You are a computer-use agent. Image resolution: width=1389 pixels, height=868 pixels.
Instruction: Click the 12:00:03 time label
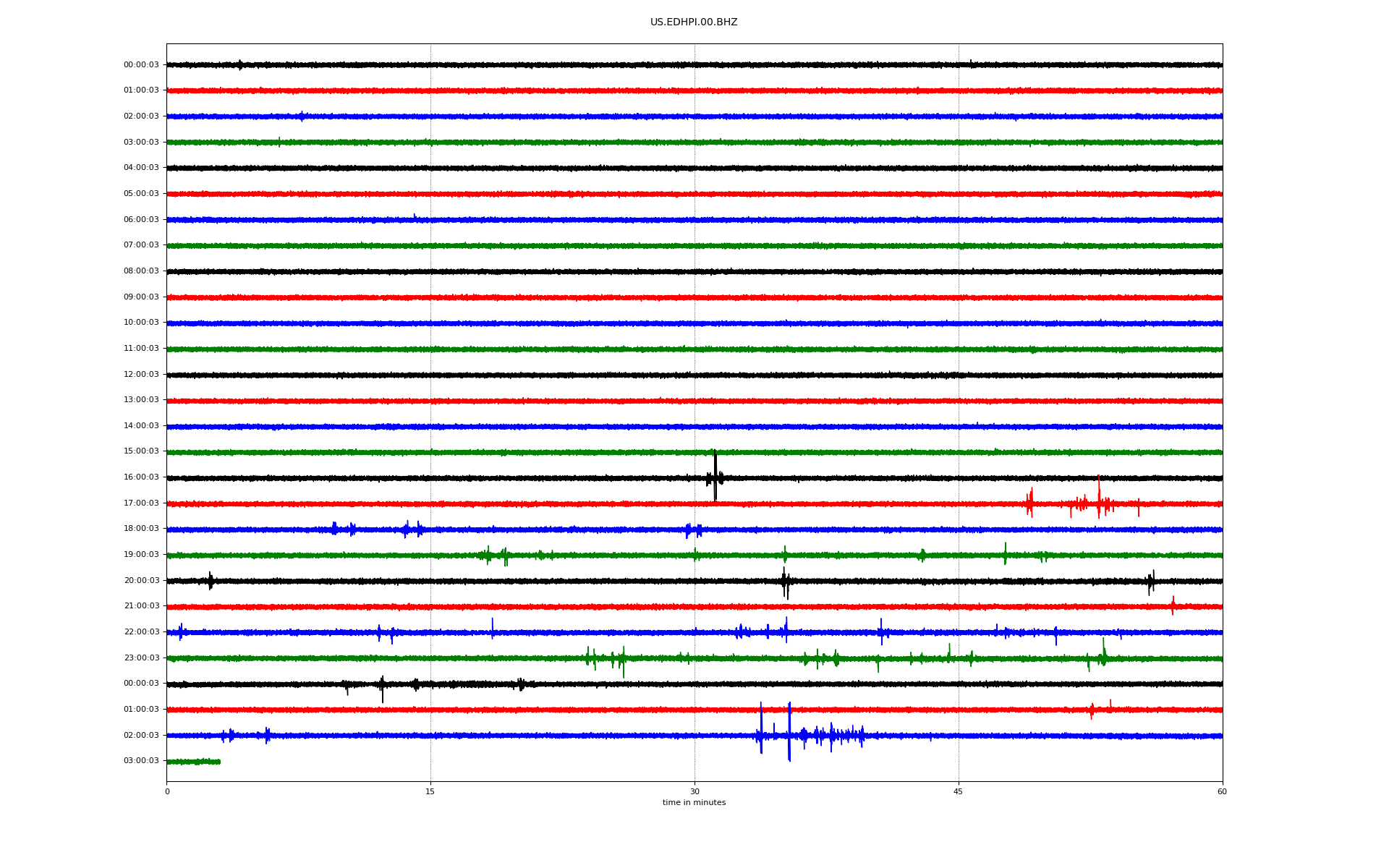[141, 375]
